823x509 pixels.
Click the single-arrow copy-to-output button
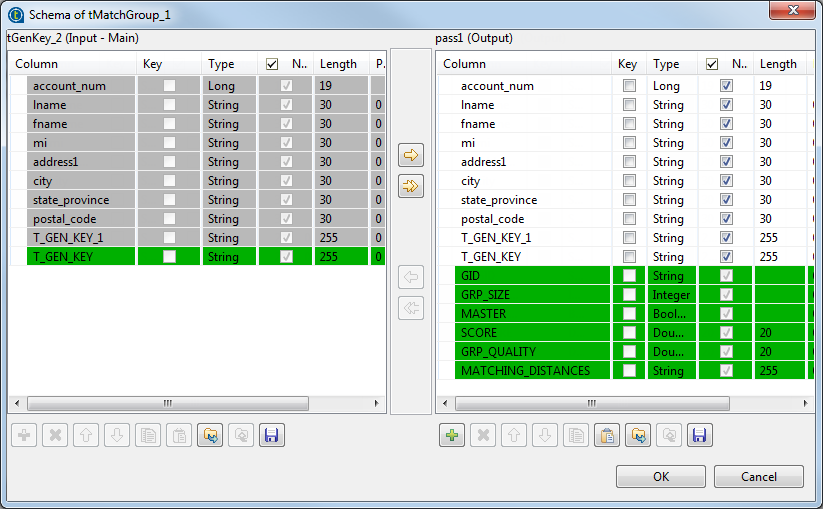[411, 155]
